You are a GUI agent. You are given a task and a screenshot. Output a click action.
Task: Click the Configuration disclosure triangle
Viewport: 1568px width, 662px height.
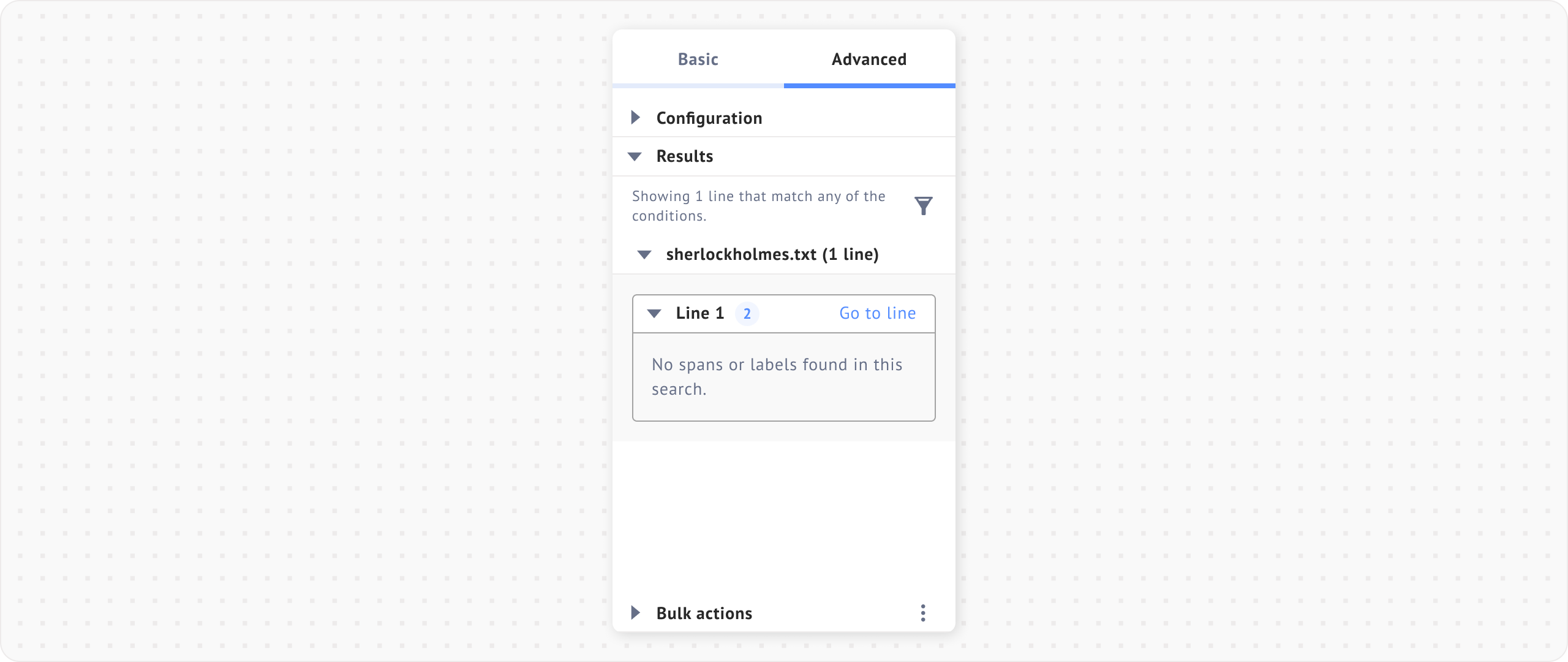click(635, 118)
